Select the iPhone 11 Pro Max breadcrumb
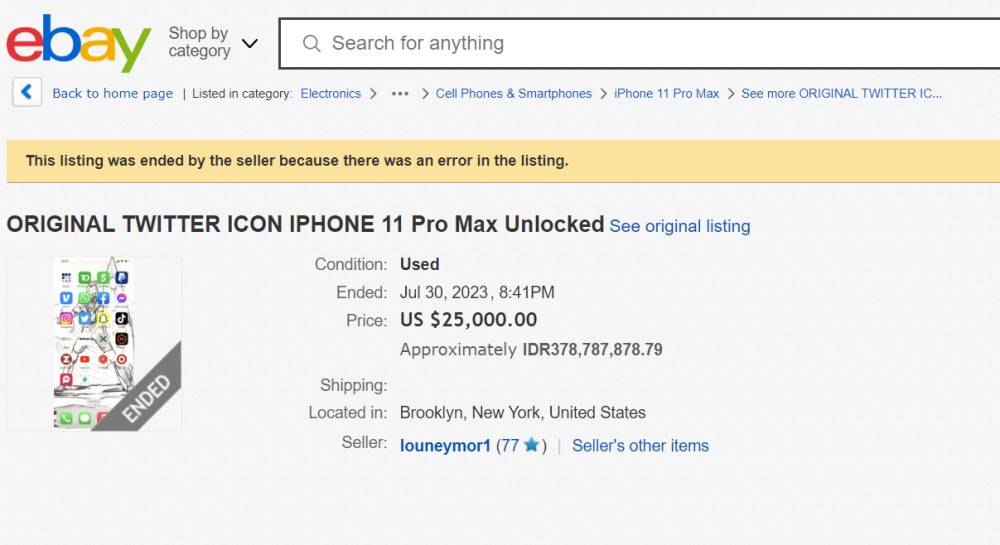 (666, 94)
